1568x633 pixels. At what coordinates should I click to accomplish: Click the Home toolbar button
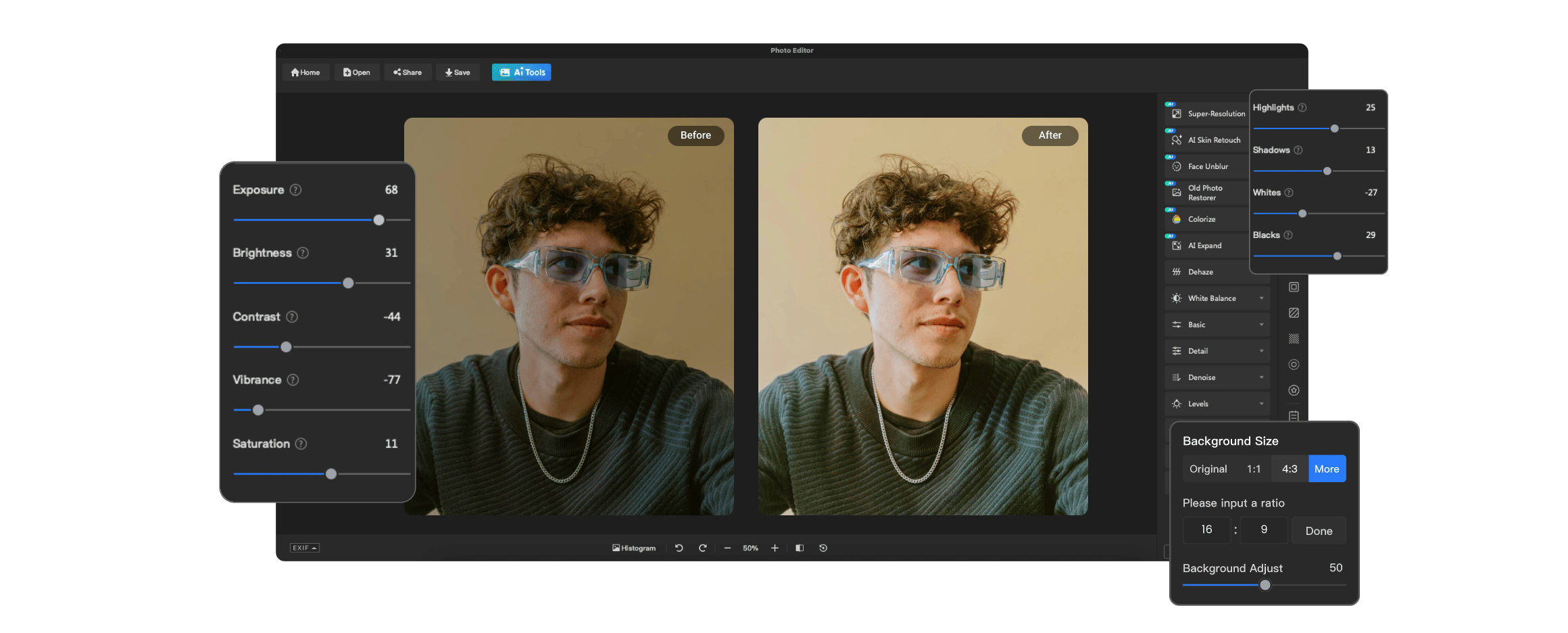(305, 72)
